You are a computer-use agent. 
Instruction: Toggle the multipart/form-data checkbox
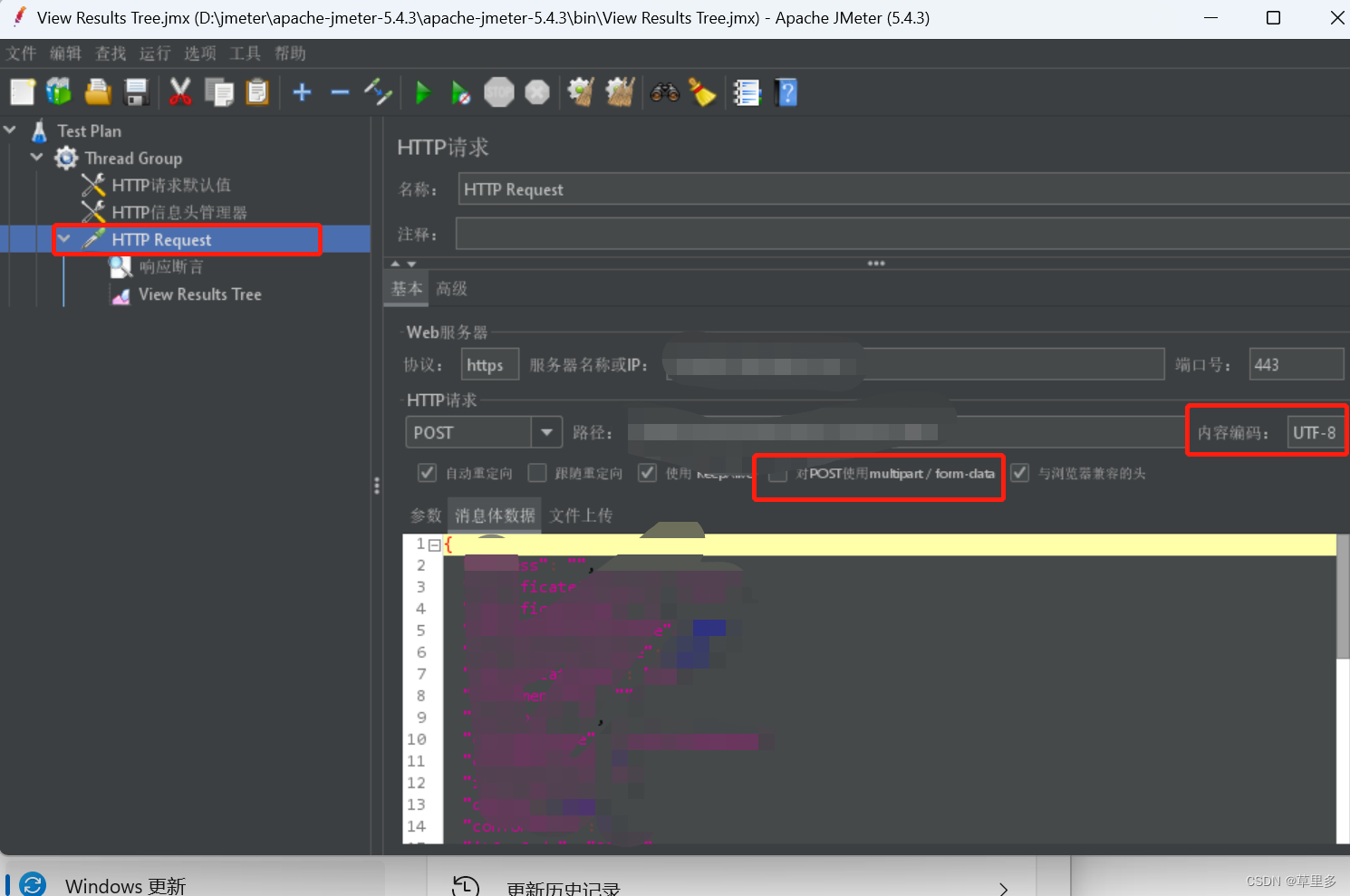click(x=777, y=474)
